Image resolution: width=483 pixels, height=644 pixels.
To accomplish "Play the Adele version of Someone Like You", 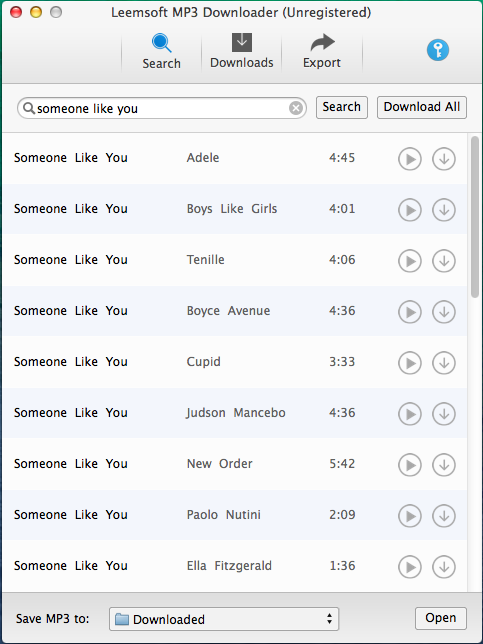I will tap(409, 159).
